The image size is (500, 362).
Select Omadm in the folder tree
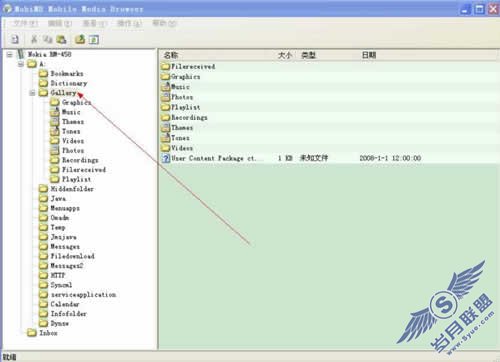click(60, 218)
